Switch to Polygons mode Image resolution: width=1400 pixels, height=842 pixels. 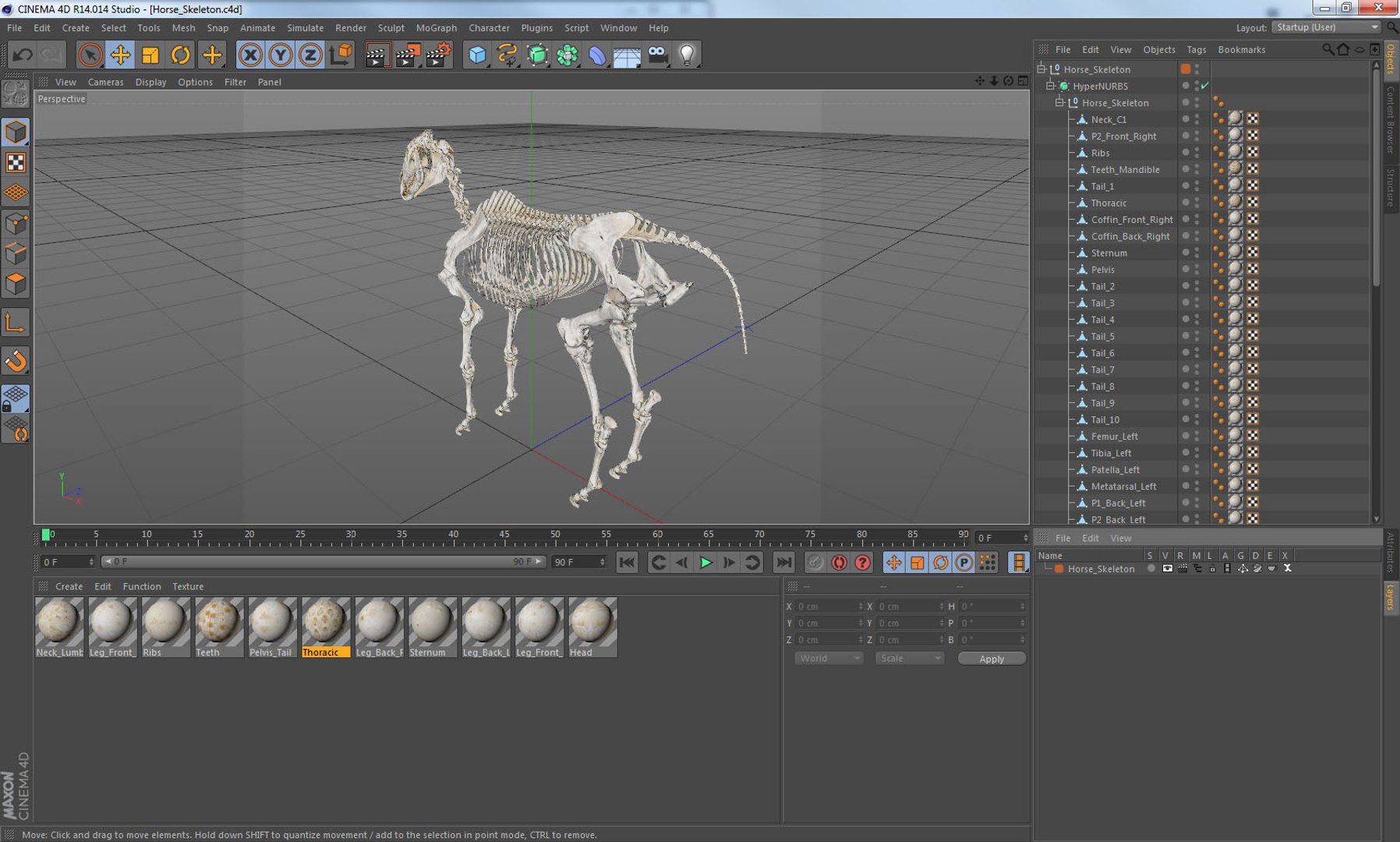click(x=16, y=284)
